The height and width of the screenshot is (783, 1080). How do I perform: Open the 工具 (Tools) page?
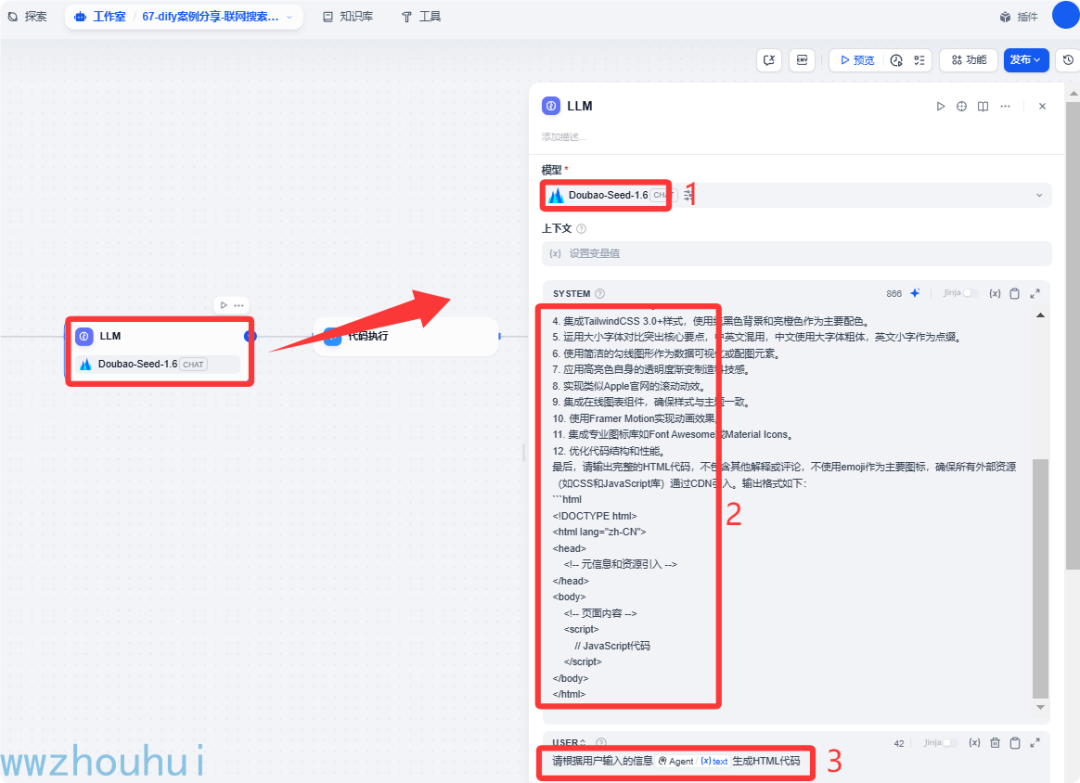[421, 17]
